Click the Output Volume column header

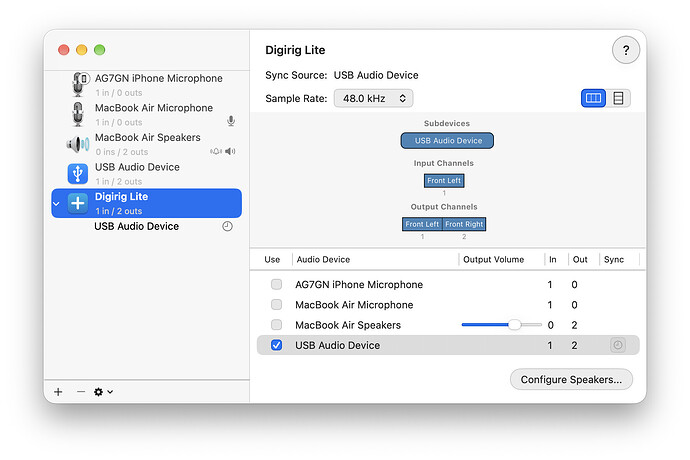pyautogui.click(x=493, y=260)
